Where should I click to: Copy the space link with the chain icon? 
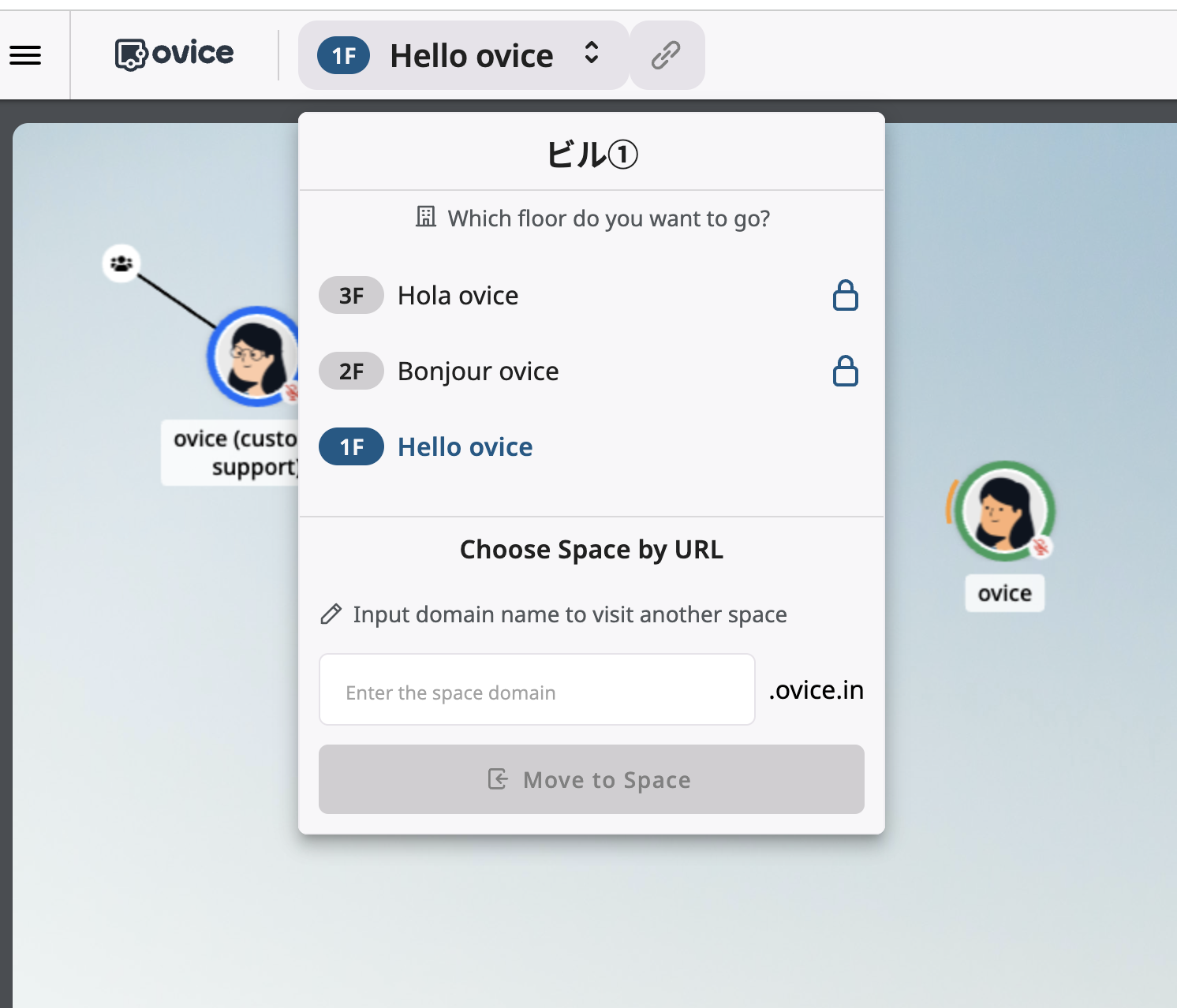coord(667,55)
